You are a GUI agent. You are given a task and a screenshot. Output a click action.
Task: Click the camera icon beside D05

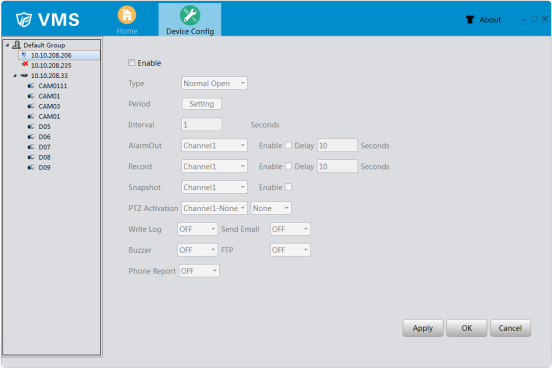[31, 126]
